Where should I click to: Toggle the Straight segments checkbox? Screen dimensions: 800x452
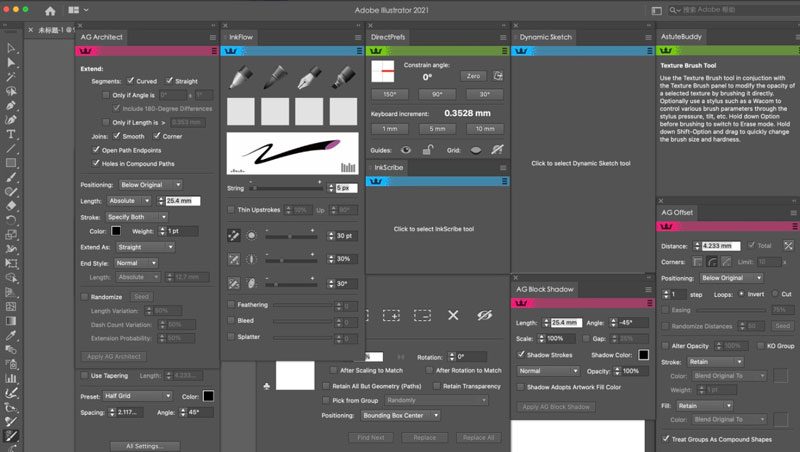click(x=169, y=81)
